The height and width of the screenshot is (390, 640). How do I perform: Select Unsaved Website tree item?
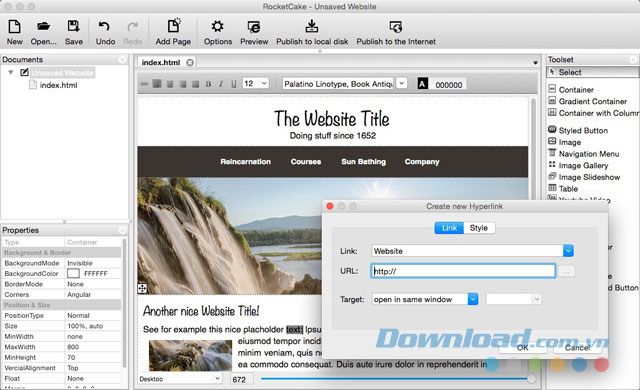click(x=62, y=73)
